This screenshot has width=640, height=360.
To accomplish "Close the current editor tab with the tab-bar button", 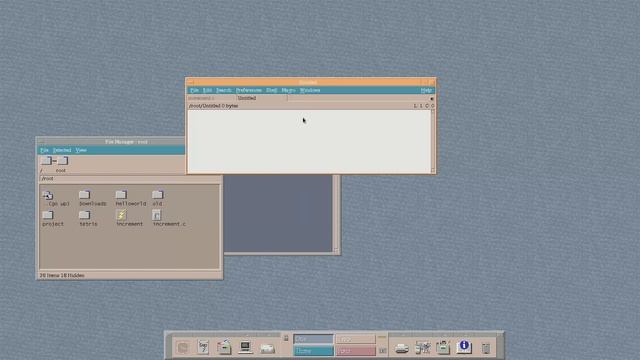I will point(432,99).
